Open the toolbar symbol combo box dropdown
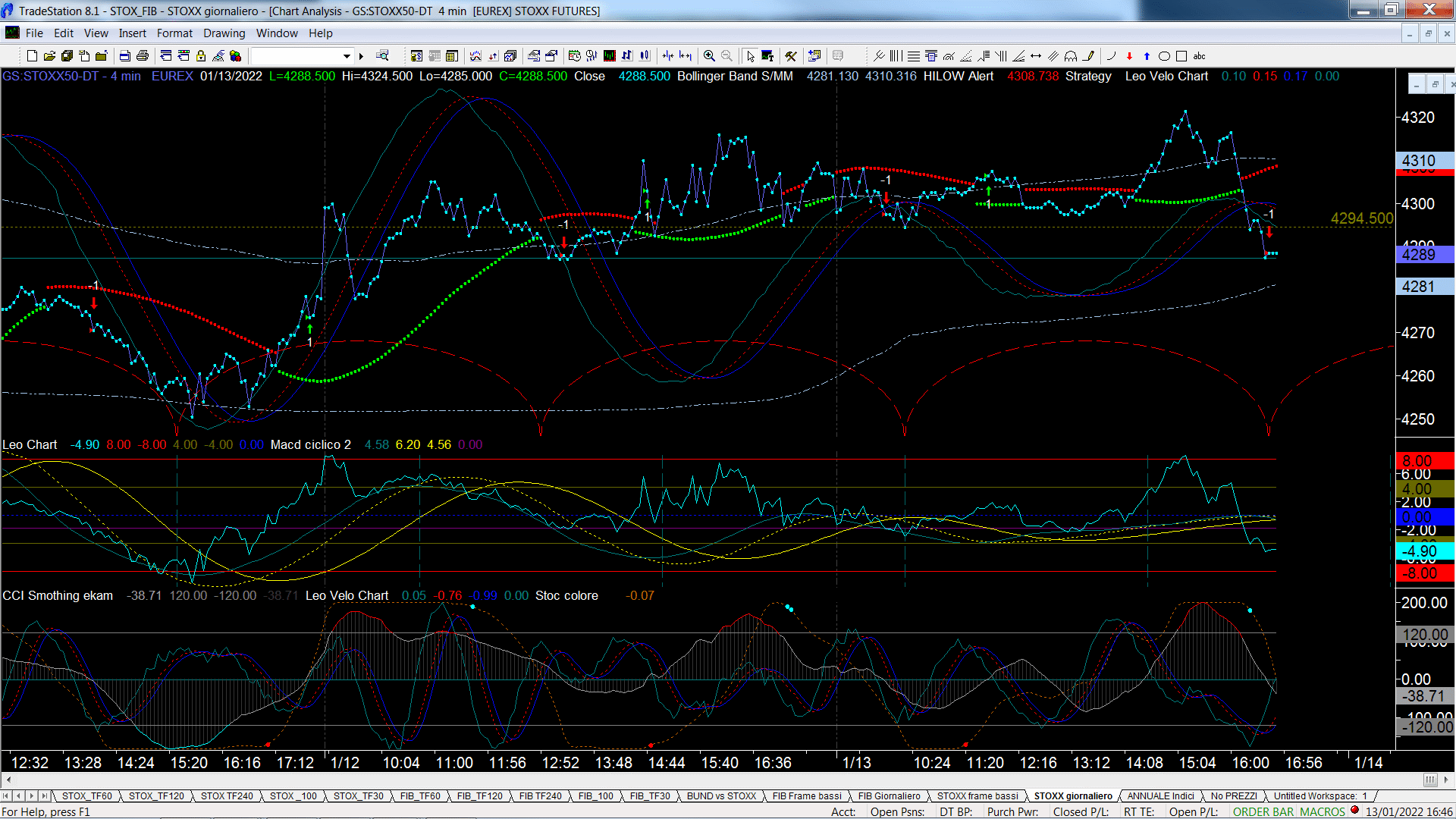 pos(347,55)
